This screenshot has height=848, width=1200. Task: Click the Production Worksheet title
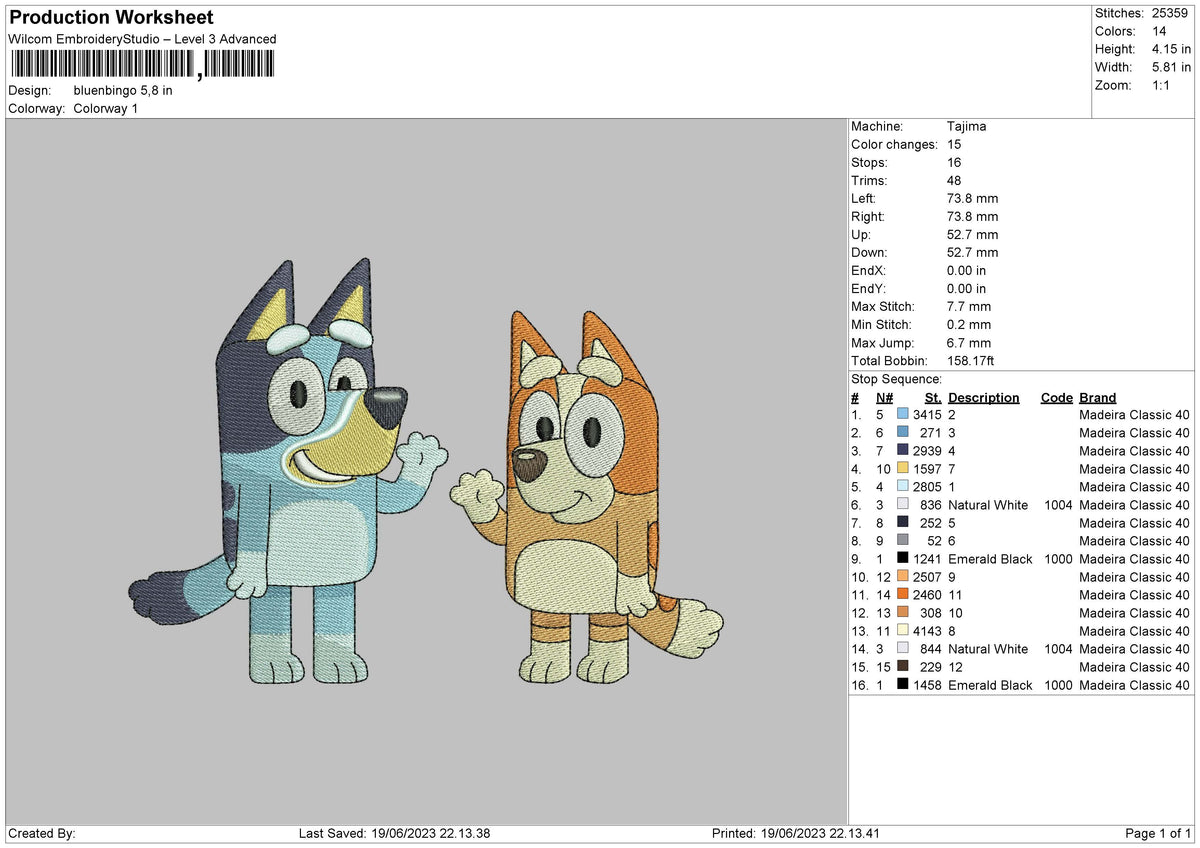click(111, 18)
